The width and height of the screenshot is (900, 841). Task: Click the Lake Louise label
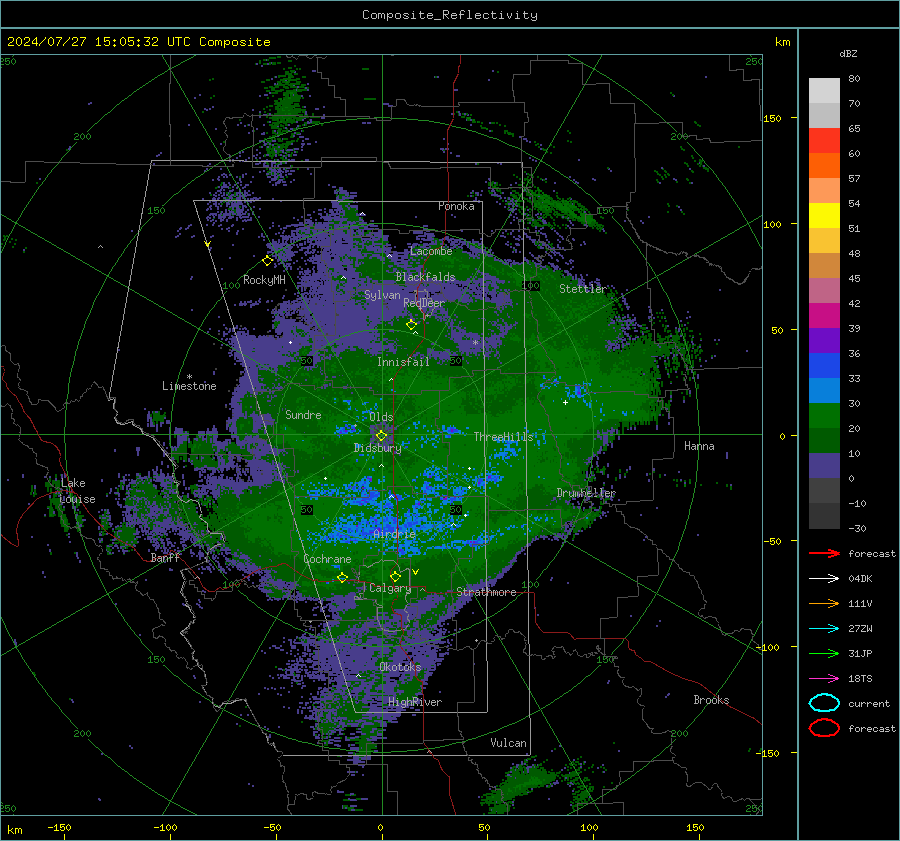[77, 491]
